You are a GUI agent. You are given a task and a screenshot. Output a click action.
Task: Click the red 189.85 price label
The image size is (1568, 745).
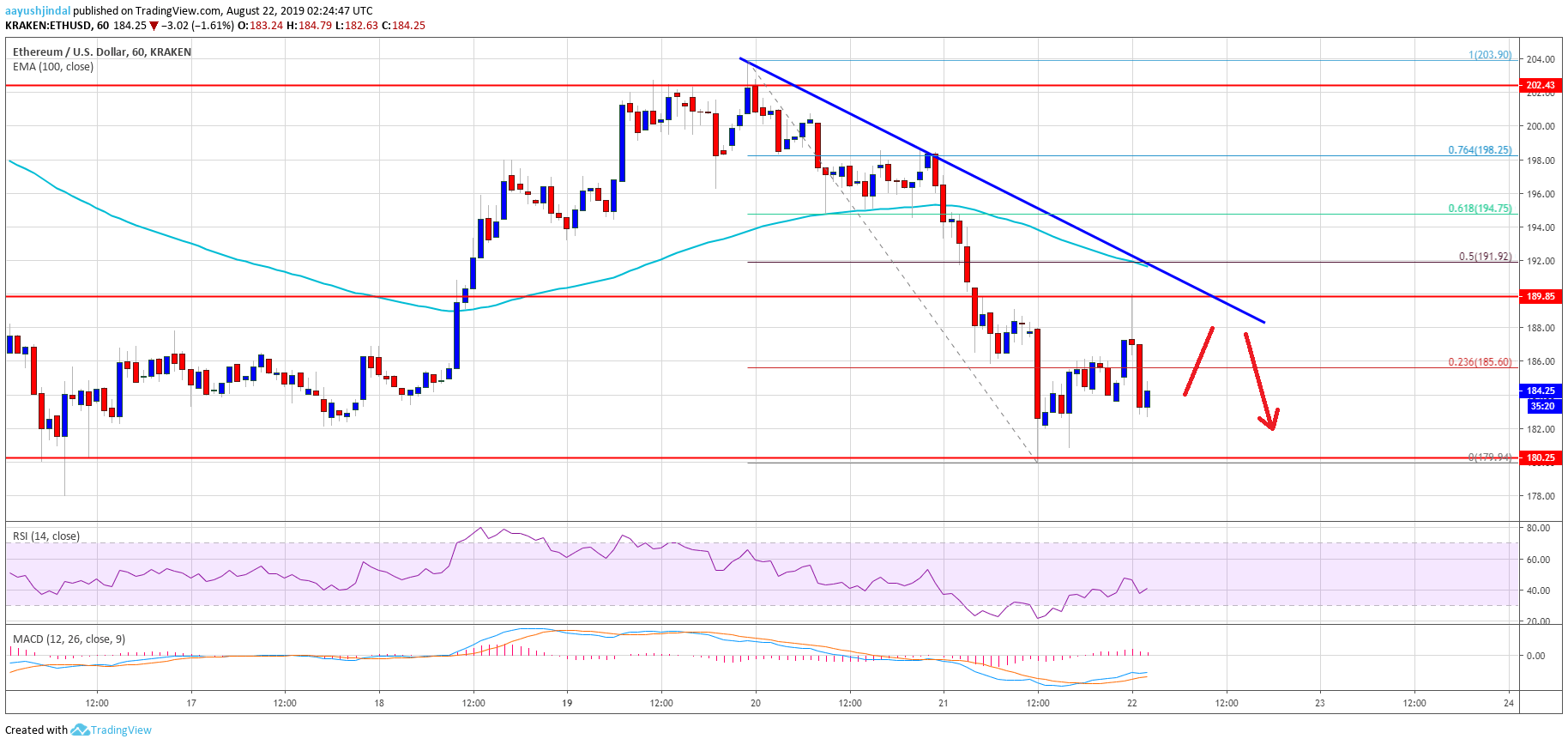[x=1541, y=296]
